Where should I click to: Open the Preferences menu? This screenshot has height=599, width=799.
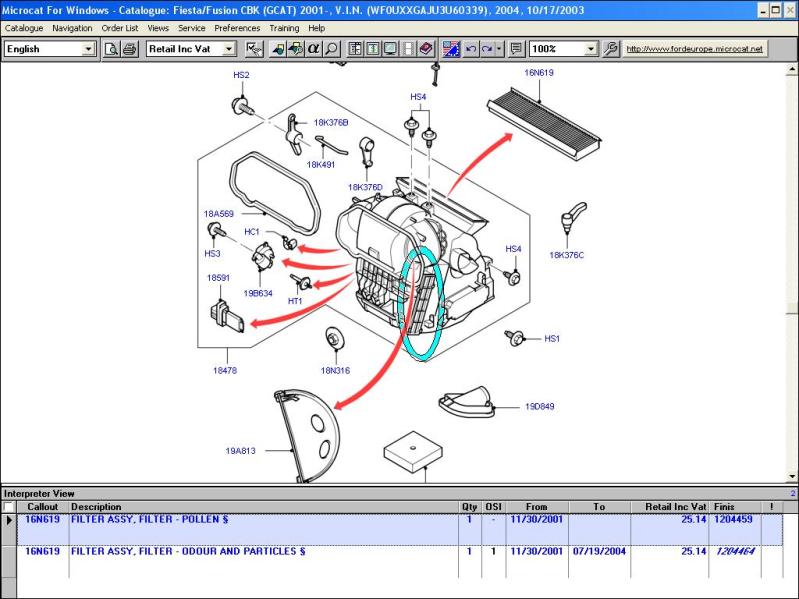(237, 28)
